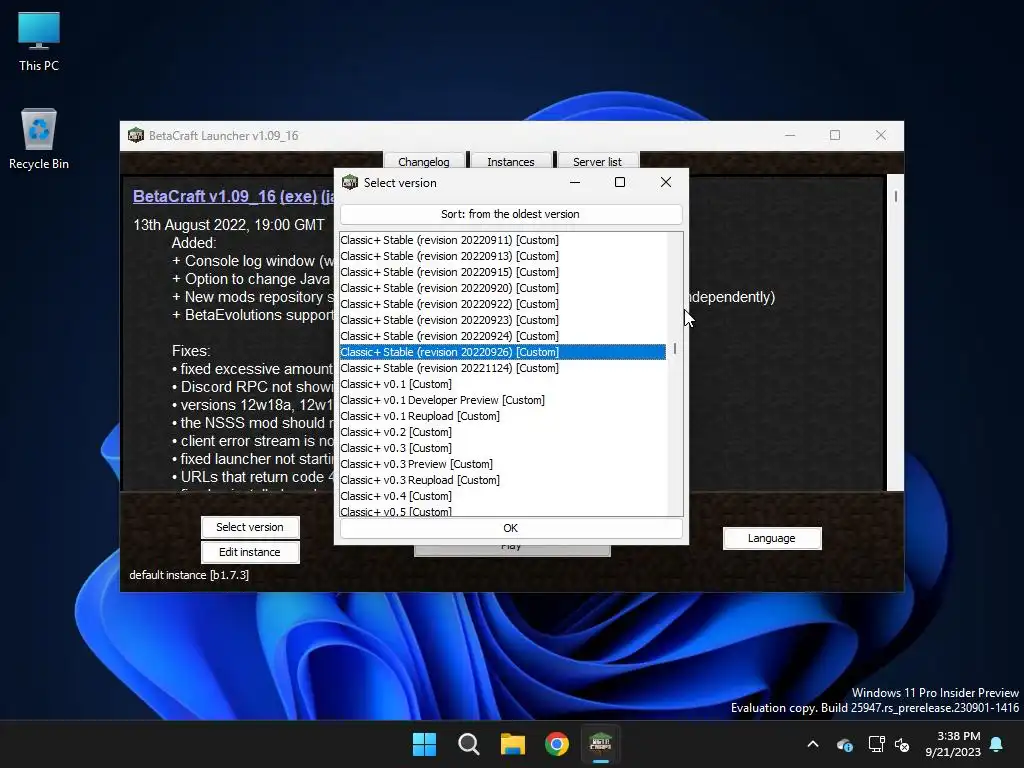Image resolution: width=1024 pixels, height=768 pixels.
Task: Select Classic+ Stable revision 20220922
Action: (503, 304)
